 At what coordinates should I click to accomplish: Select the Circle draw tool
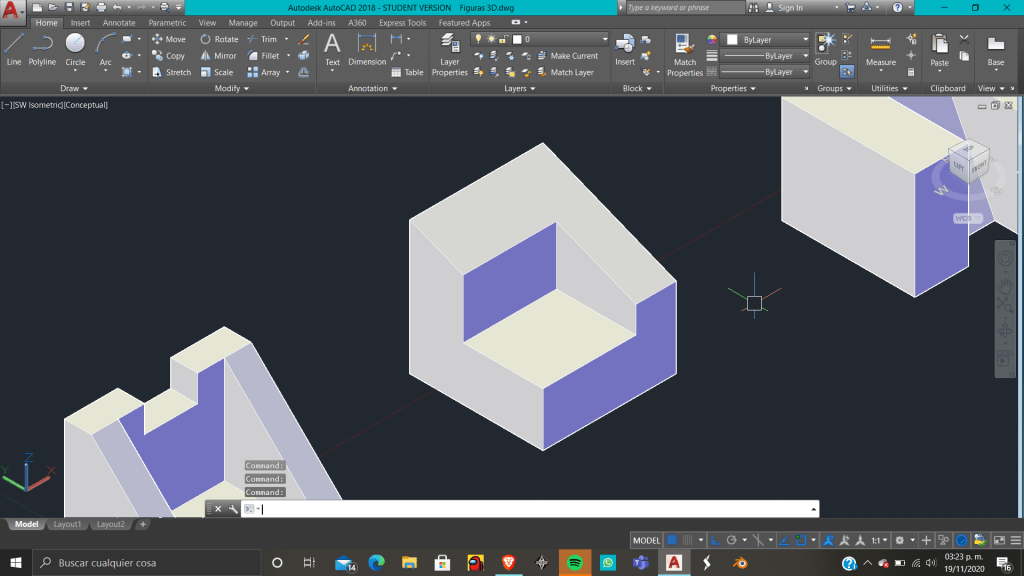tap(75, 48)
